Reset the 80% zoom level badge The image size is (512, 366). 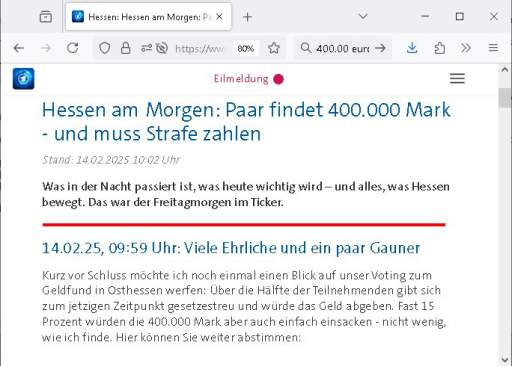[246, 49]
